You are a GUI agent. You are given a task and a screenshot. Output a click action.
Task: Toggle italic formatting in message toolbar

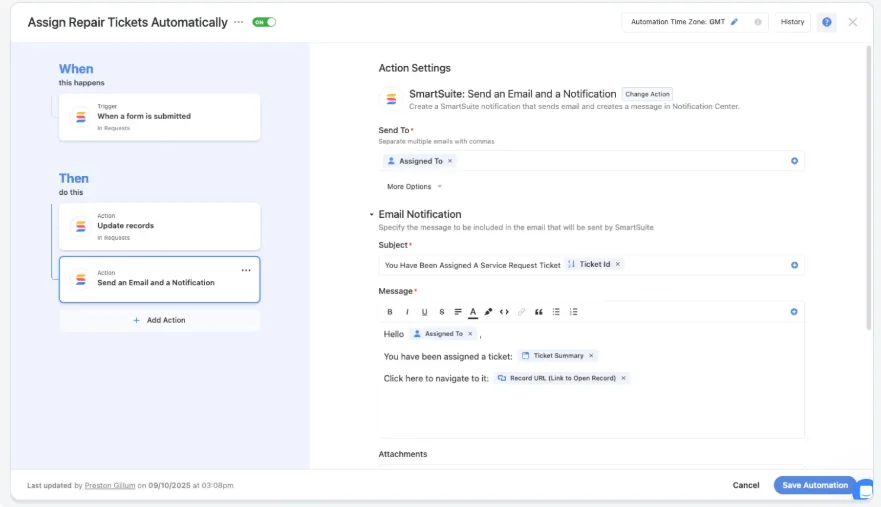click(407, 312)
